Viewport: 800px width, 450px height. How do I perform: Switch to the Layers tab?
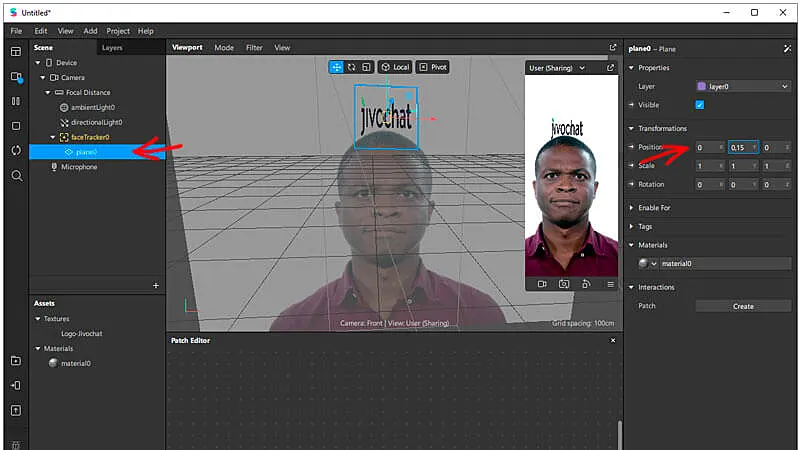pos(112,47)
